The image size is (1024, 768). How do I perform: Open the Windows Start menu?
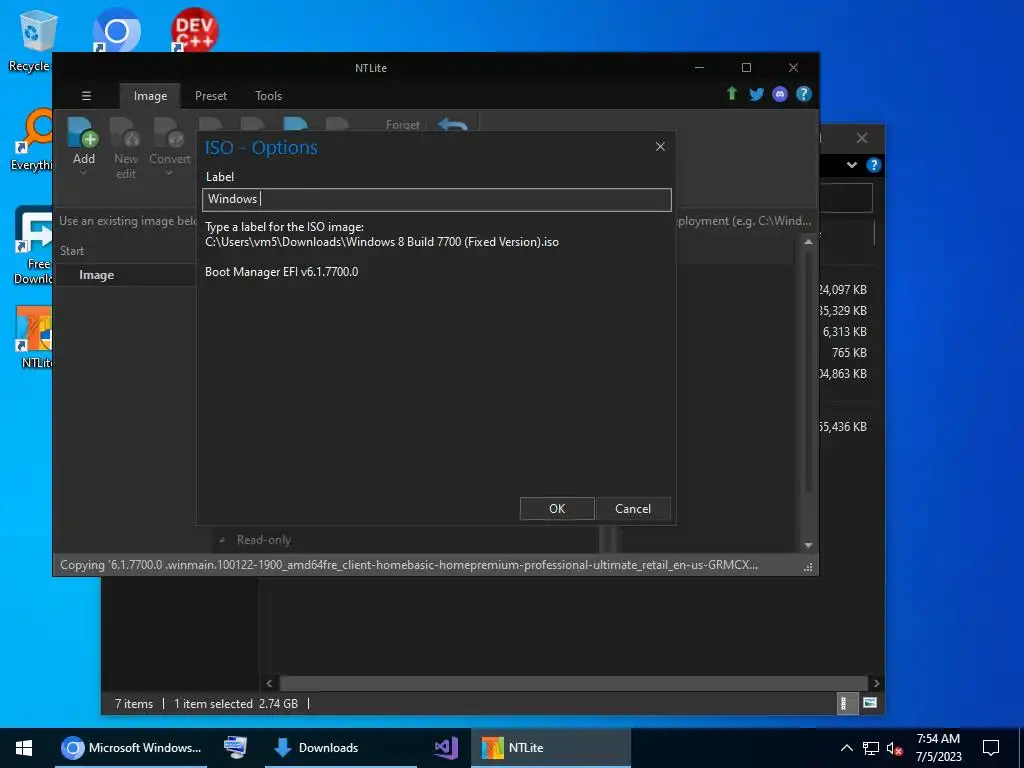24,748
